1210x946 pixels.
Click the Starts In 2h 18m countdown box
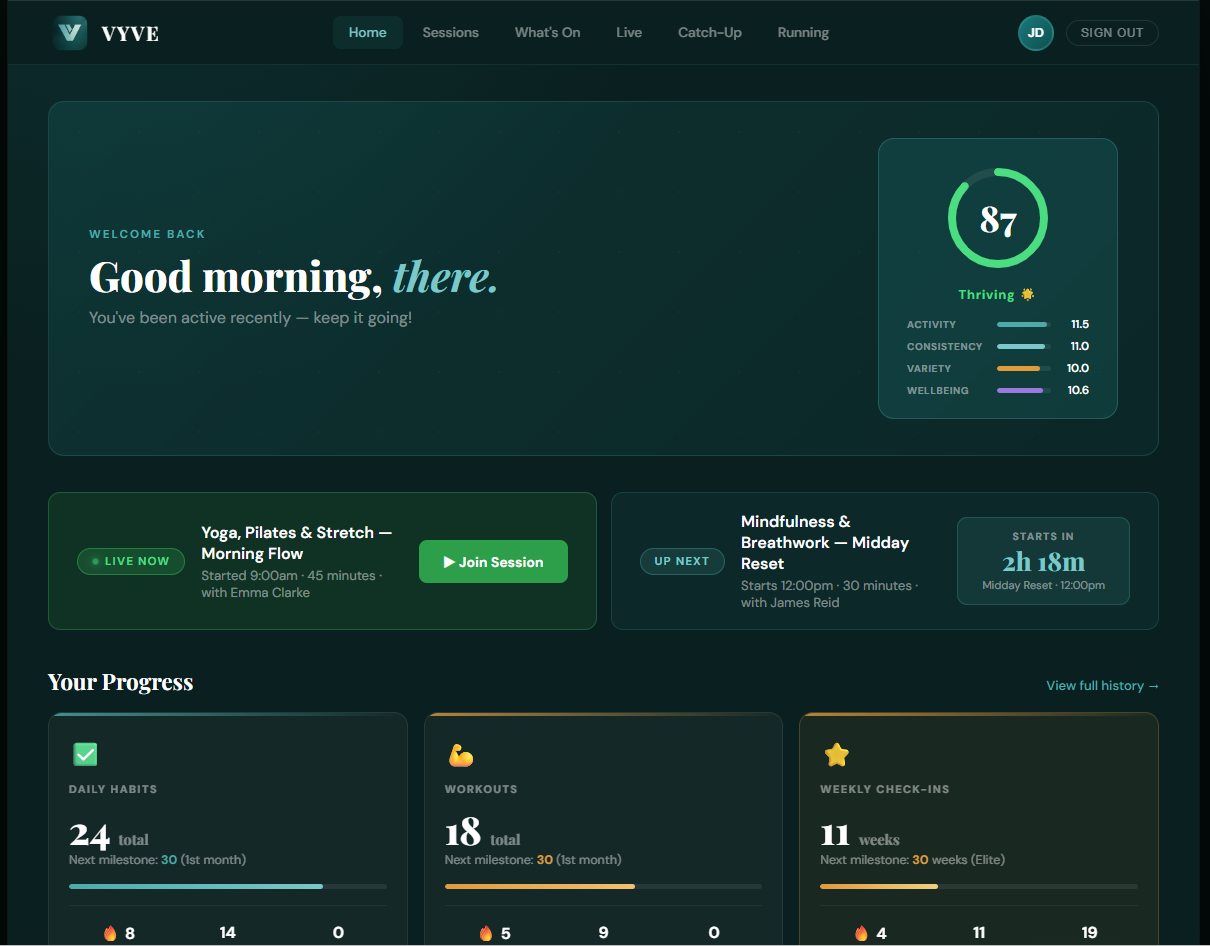tap(1043, 561)
